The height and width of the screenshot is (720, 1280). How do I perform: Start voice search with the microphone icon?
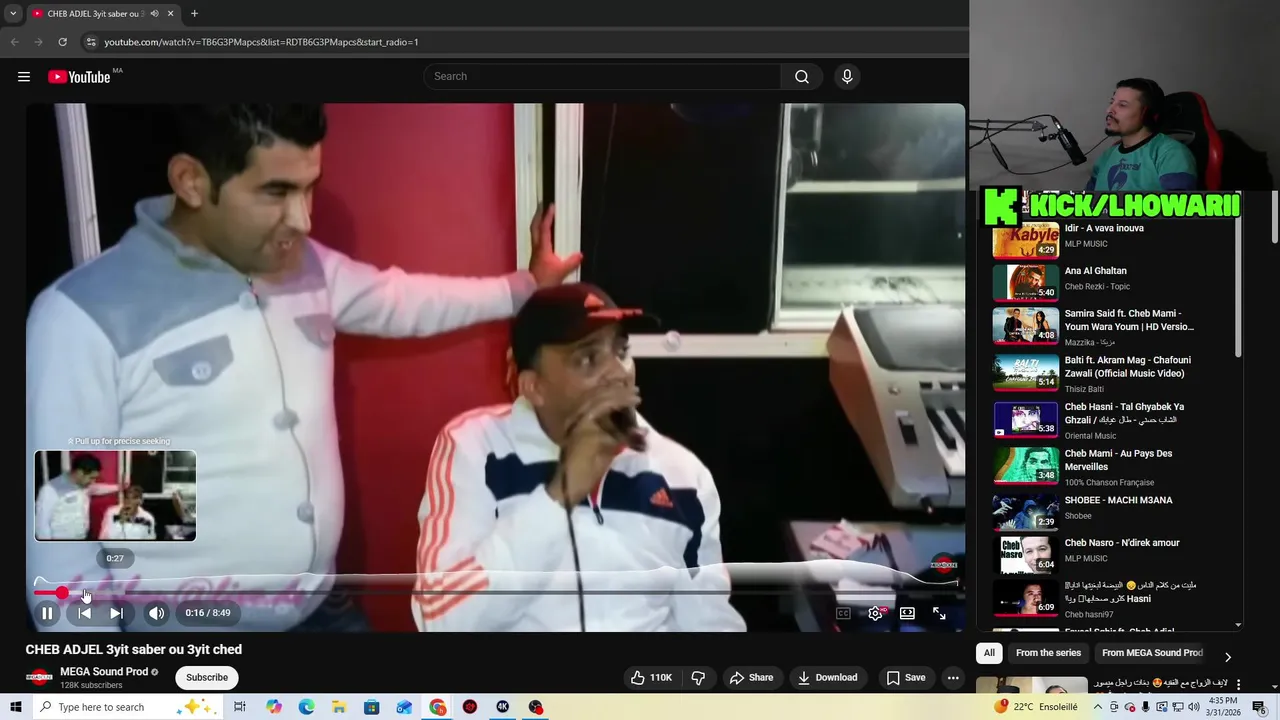click(847, 77)
